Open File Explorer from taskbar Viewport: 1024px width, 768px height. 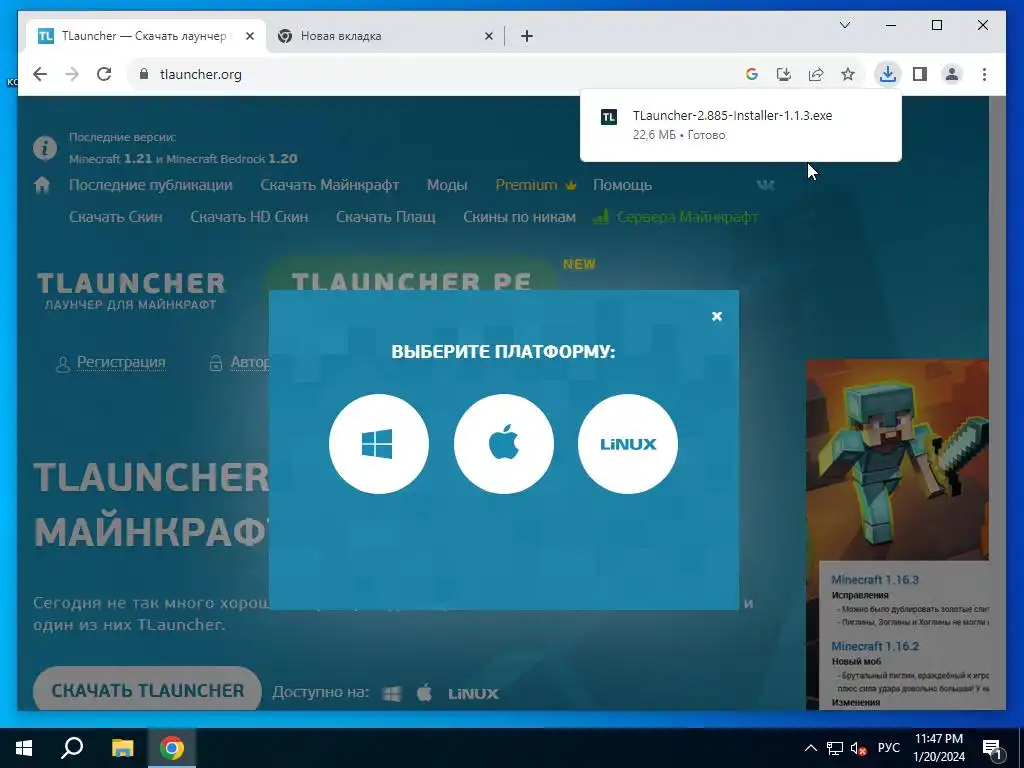(122, 748)
